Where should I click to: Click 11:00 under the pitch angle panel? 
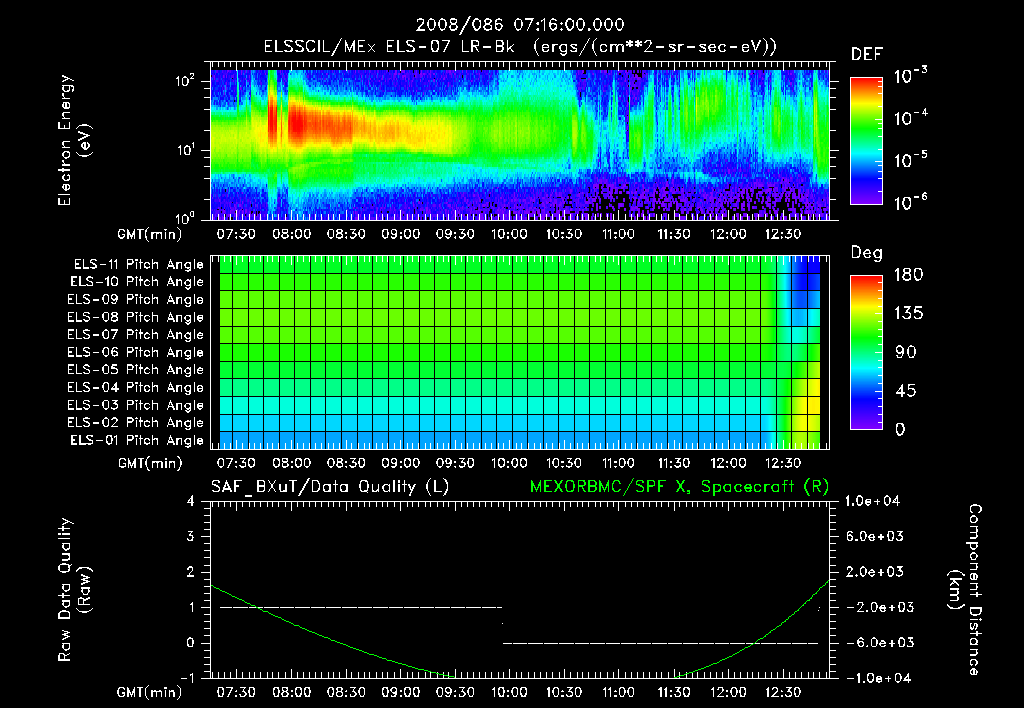(x=618, y=463)
